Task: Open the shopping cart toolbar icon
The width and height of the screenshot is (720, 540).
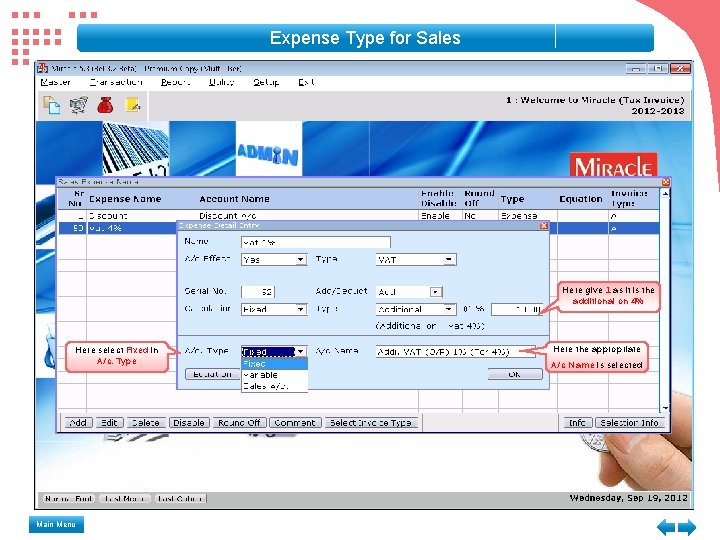Action: tap(79, 105)
